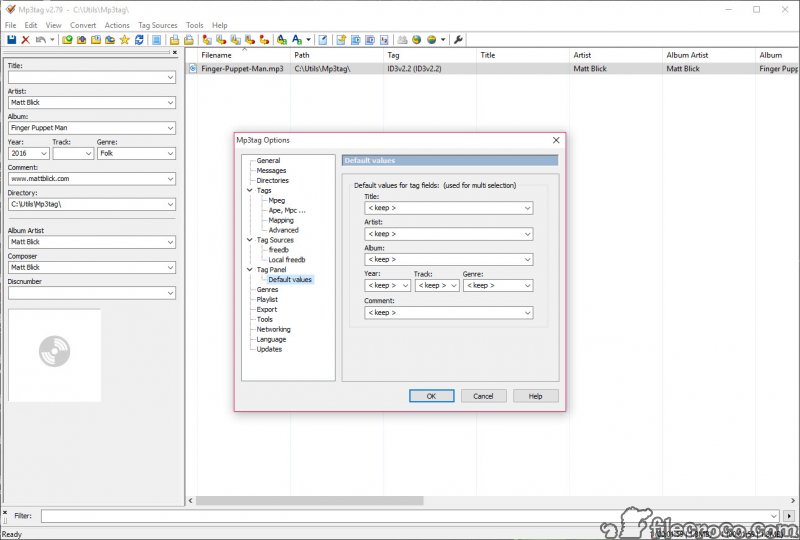Select Updates in options tree
The height and width of the screenshot is (540, 800).
[269, 349]
